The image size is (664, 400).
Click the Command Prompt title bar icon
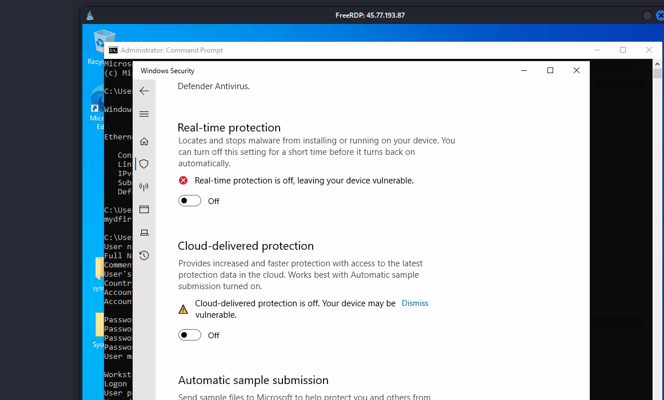[x=113, y=50]
